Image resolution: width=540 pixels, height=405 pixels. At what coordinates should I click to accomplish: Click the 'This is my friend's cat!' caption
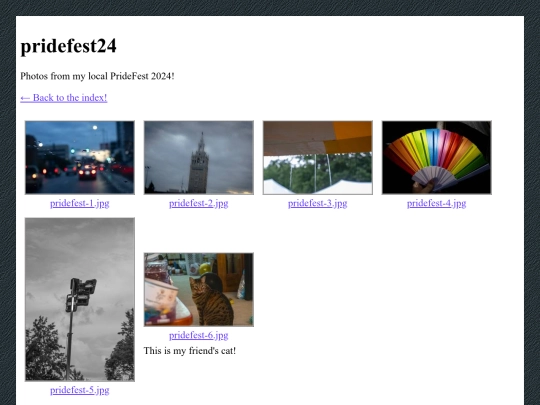pyautogui.click(x=190, y=351)
